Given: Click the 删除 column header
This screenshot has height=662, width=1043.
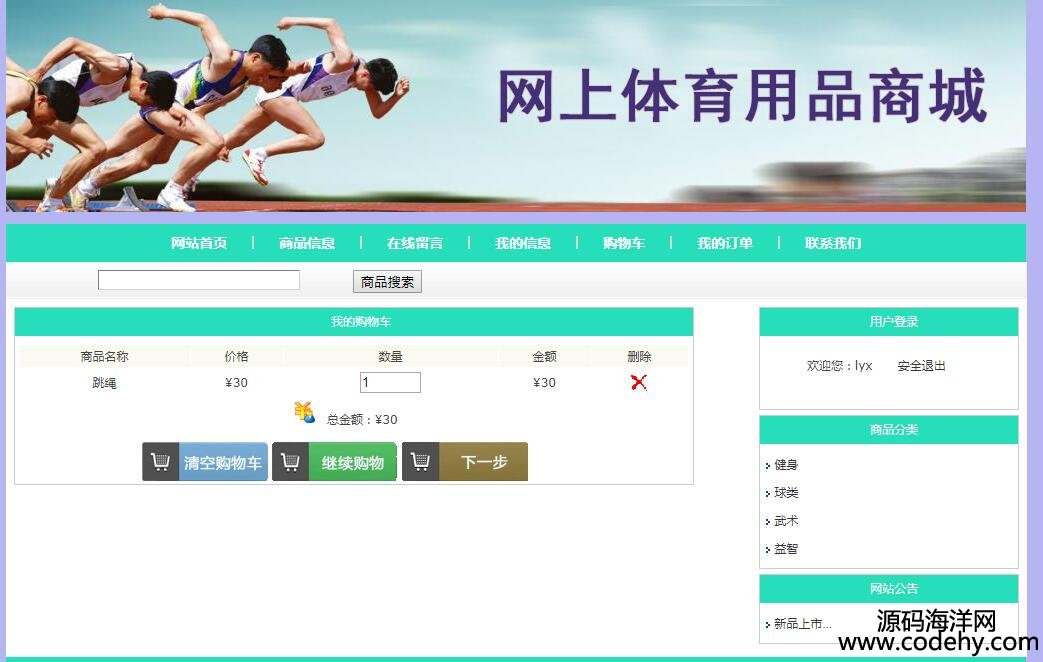Looking at the screenshot, I should (639, 357).
